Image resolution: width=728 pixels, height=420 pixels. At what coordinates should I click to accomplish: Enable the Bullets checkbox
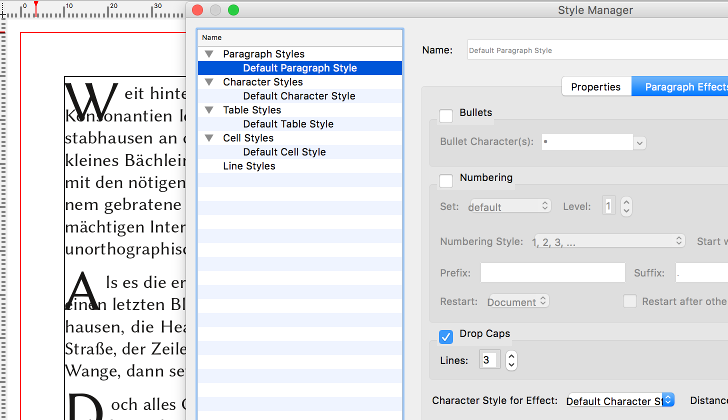coord(446,117)
